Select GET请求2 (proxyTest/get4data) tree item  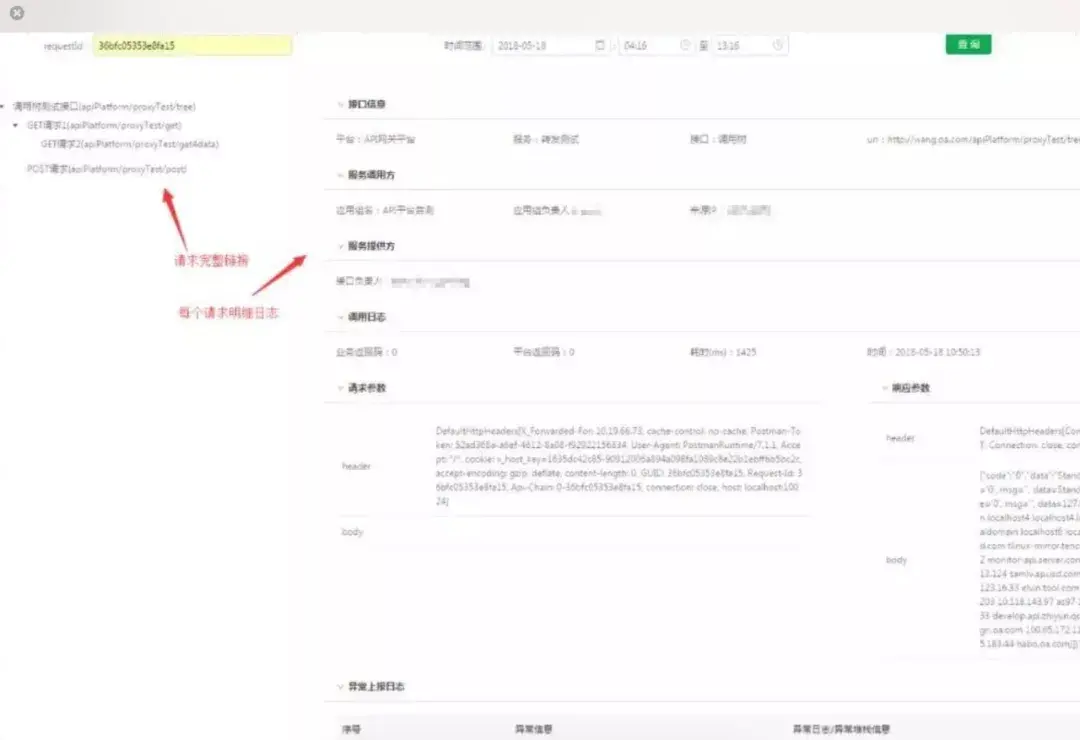tap(129, 144)
